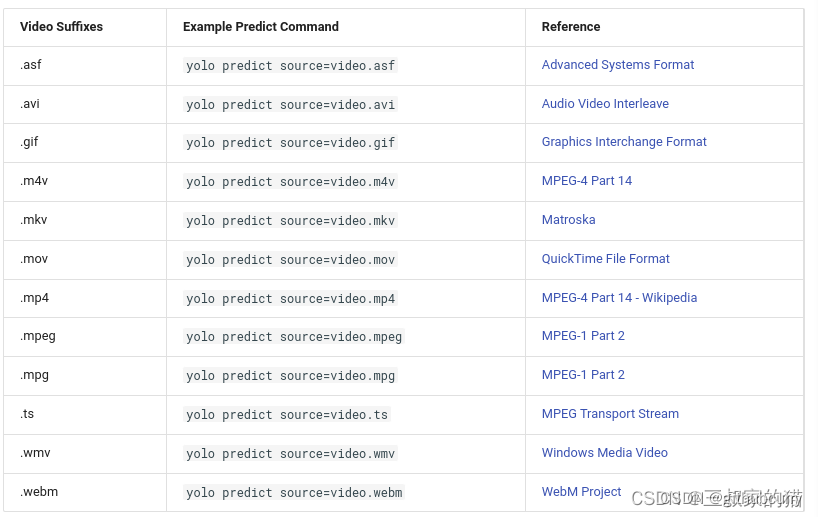818x517 pixels.
Task: Open the MPEG Transport Stream link
Action: [x=610, y=414]
